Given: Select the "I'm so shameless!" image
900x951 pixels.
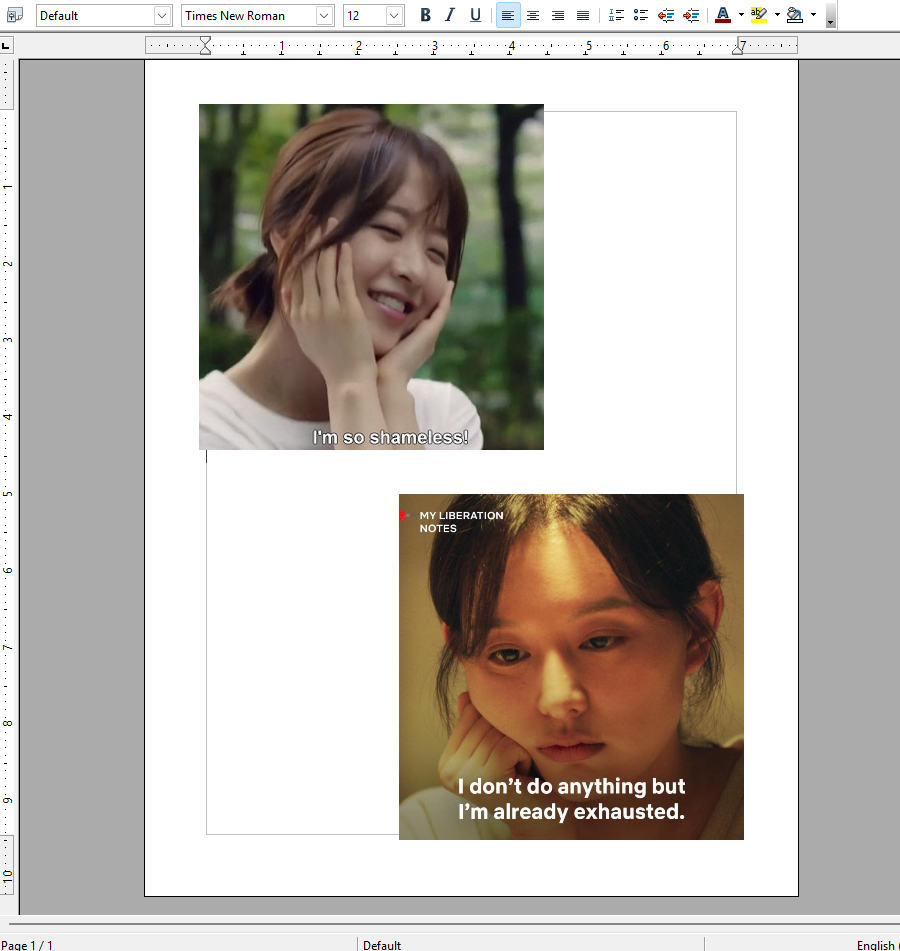Looking at the screenshot, I should click(x=371, y=277).
